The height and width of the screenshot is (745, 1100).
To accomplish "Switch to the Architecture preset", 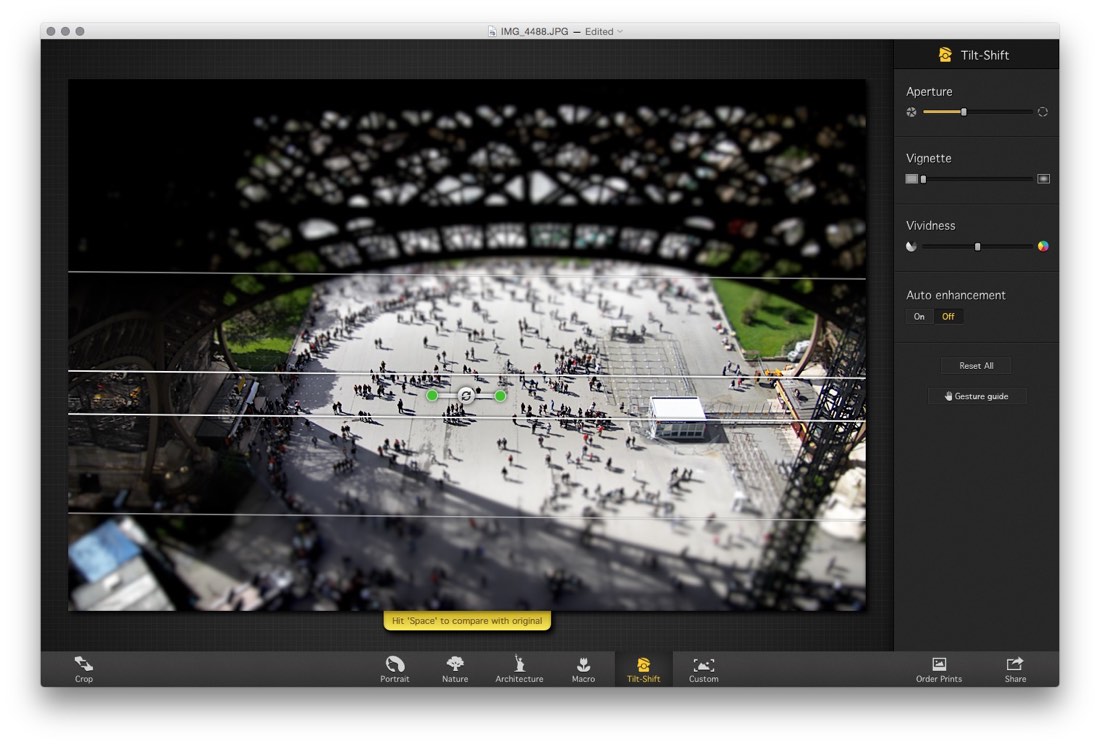I will 519,669.
